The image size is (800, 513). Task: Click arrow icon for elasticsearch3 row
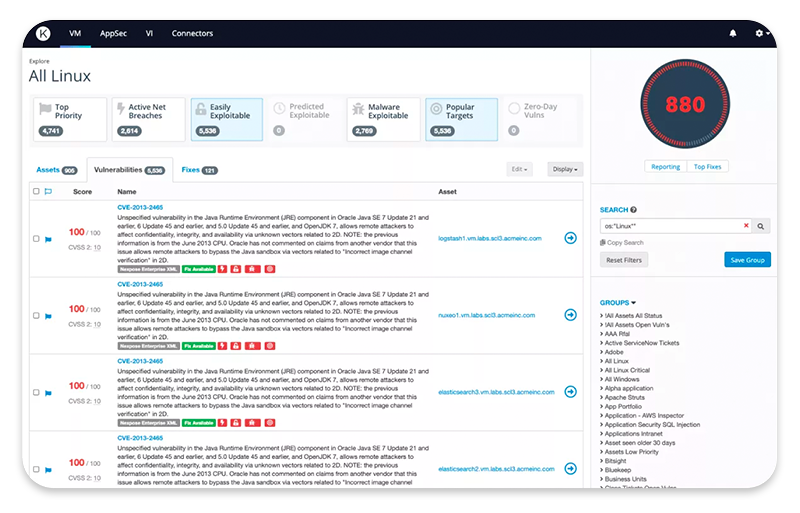(x=570, y=392)
